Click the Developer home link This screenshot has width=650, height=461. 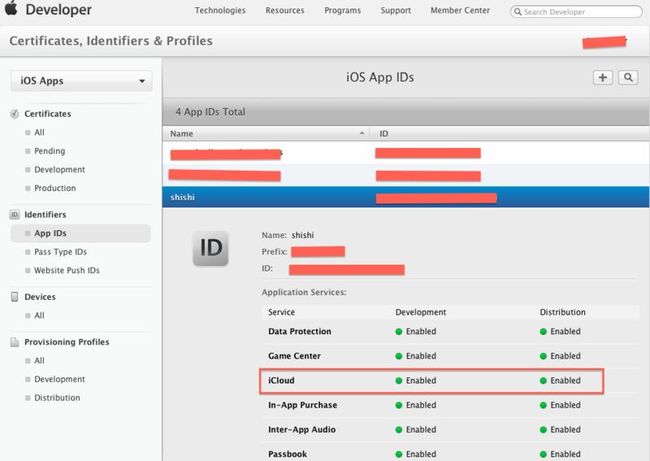58,9
